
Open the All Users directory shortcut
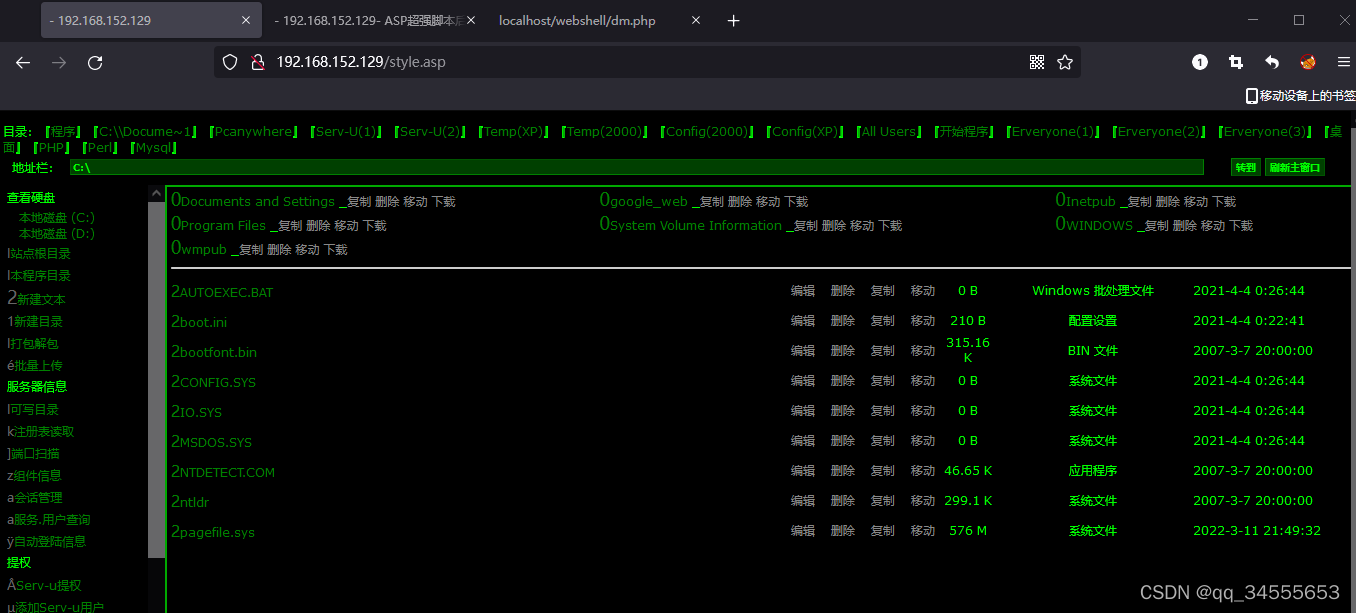[889, 132]
